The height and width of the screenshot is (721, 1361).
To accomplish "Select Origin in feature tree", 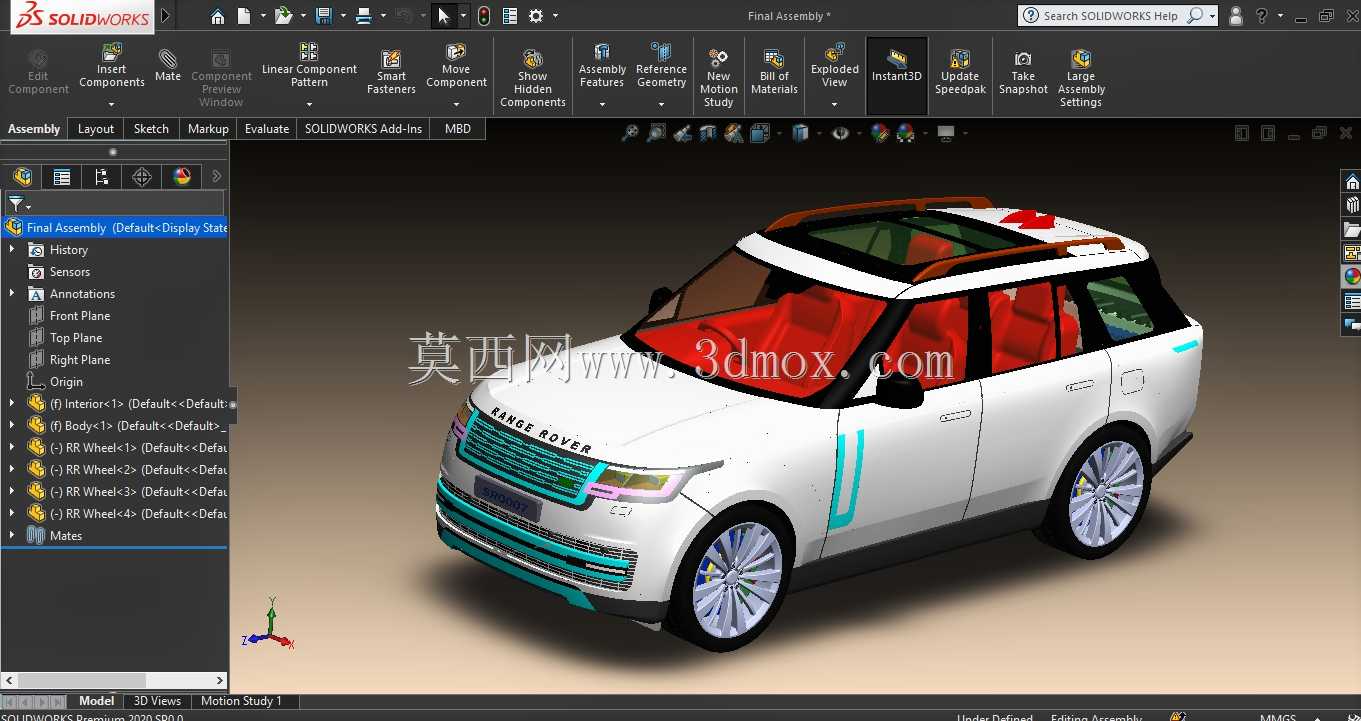I will pos(66,382).
